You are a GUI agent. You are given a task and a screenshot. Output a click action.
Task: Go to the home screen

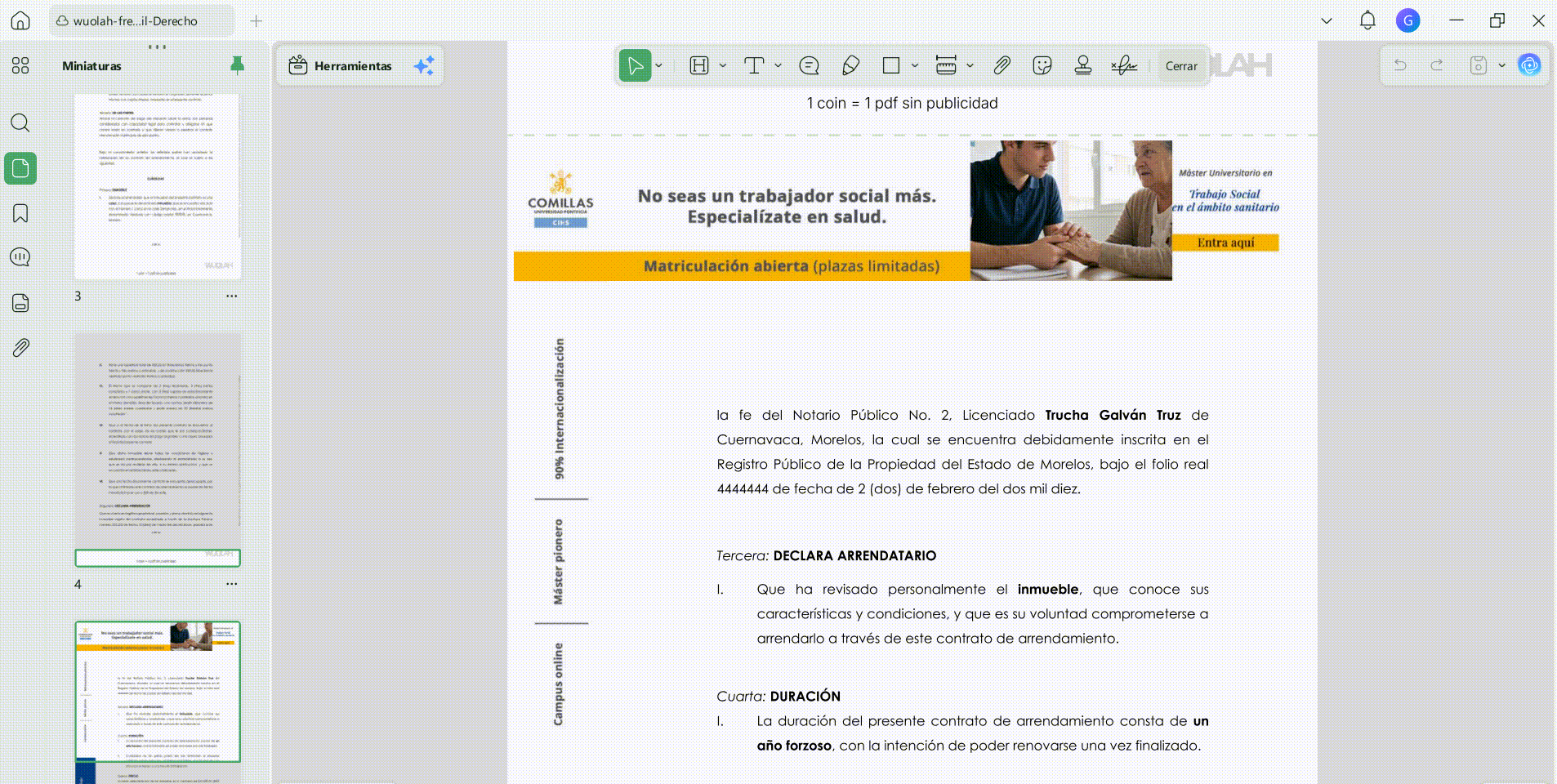(20, 20)
